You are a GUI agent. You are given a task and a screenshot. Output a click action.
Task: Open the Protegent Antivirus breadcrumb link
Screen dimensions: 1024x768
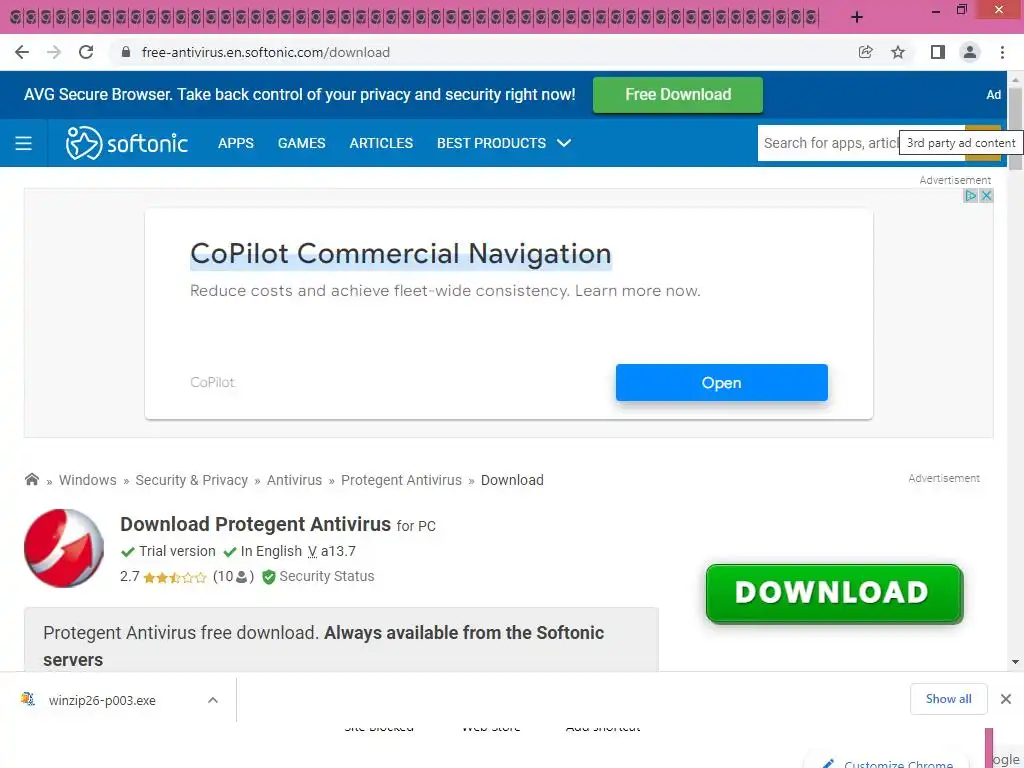tap(401, 480)
